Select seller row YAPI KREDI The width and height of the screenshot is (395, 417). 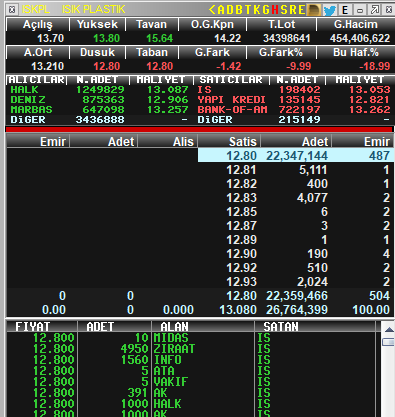(294, 100)
